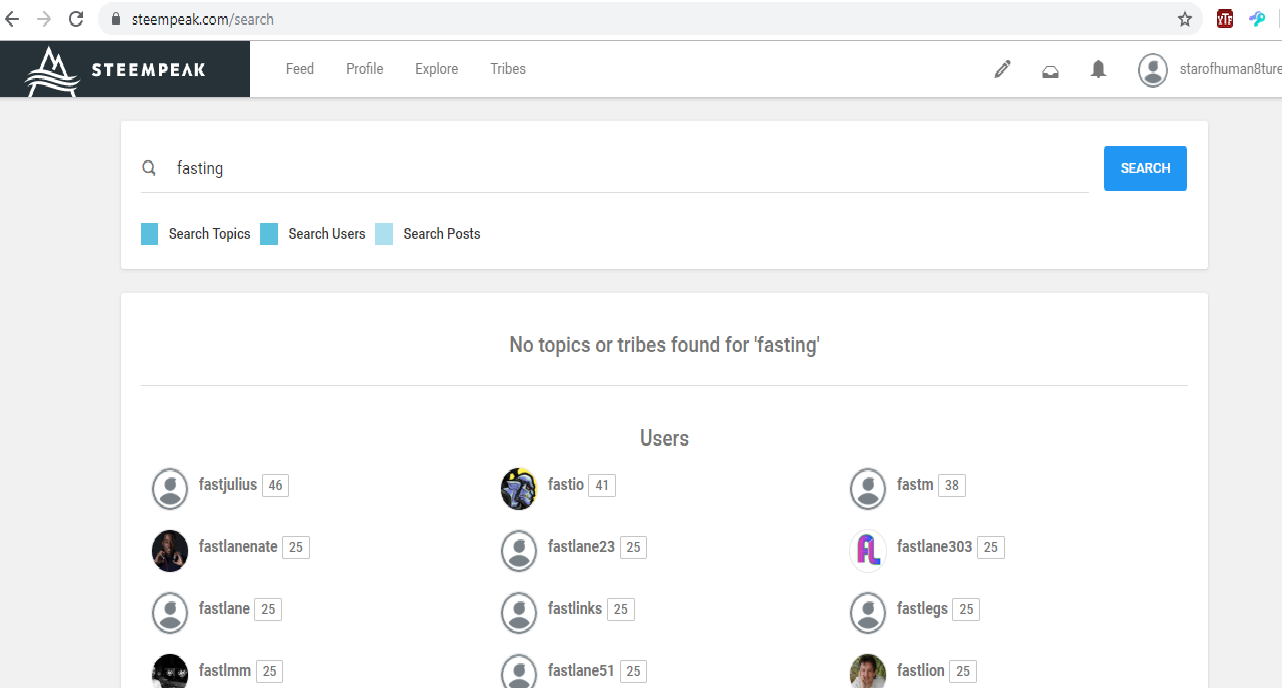
Task: Click the pencil compose post icon
Action: click(x=1002, y=69)
